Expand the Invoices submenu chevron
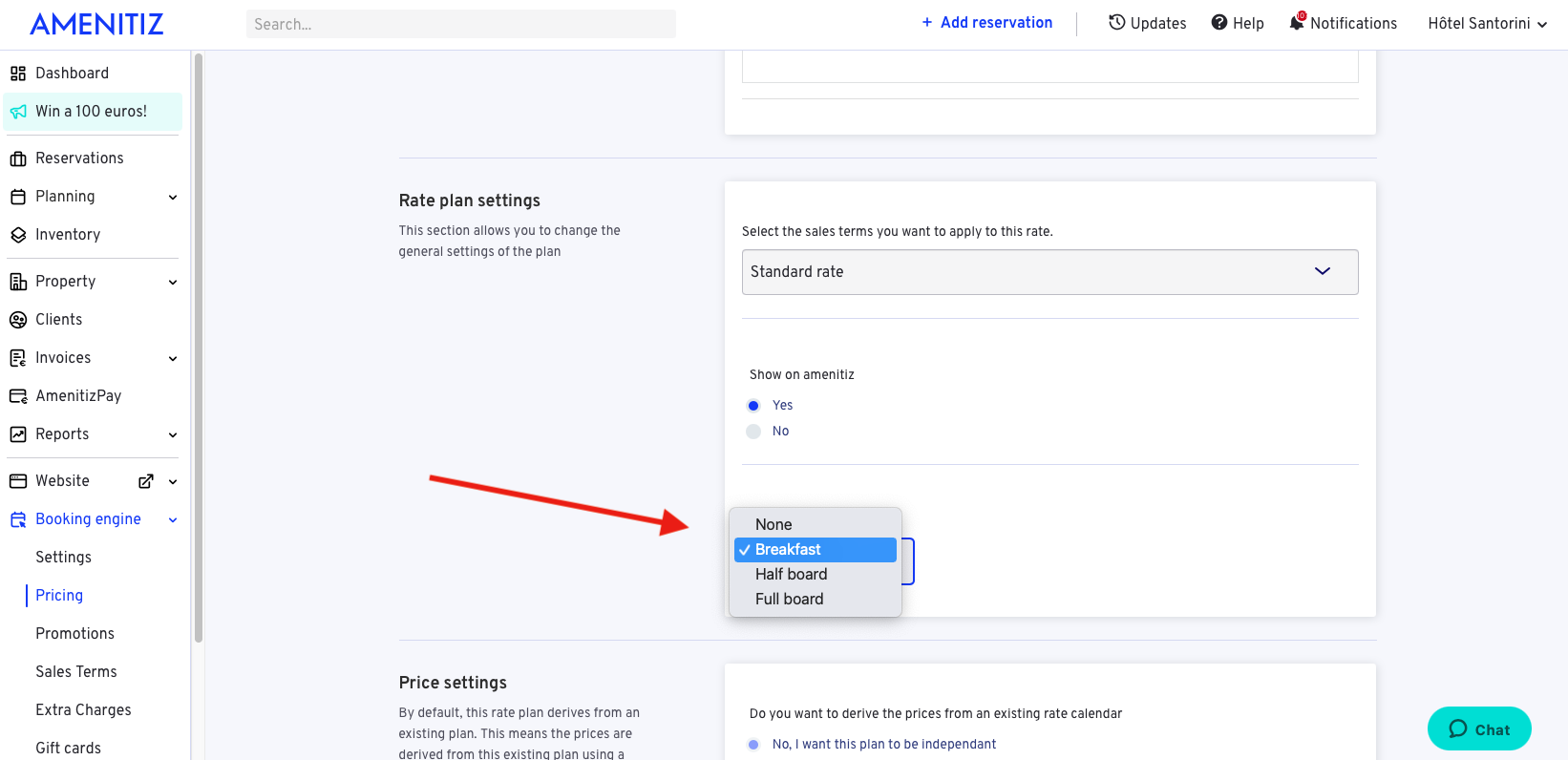 click(x=173, y=359)
